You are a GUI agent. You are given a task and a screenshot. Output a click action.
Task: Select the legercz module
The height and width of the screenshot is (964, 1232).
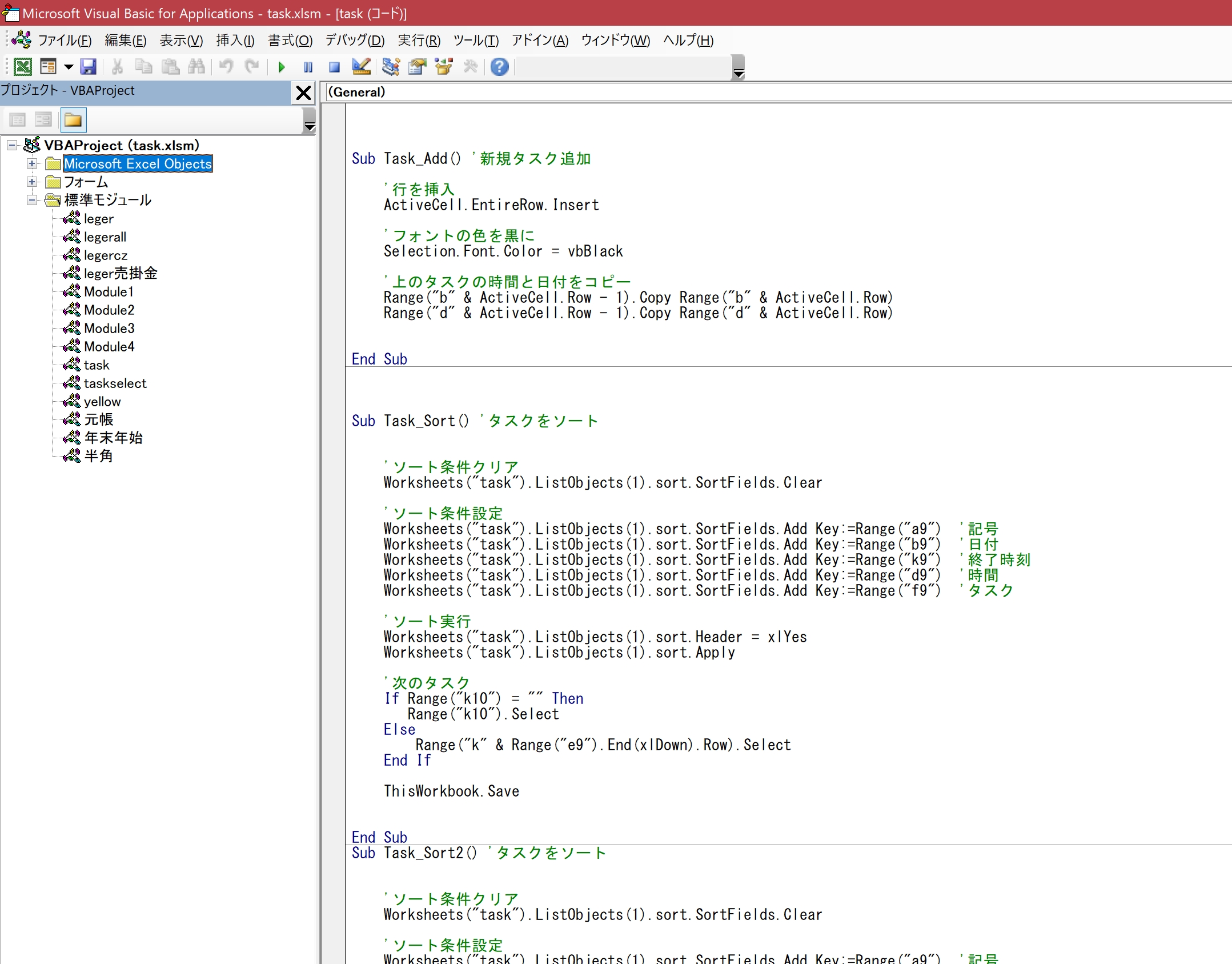[x=106, y=255]
